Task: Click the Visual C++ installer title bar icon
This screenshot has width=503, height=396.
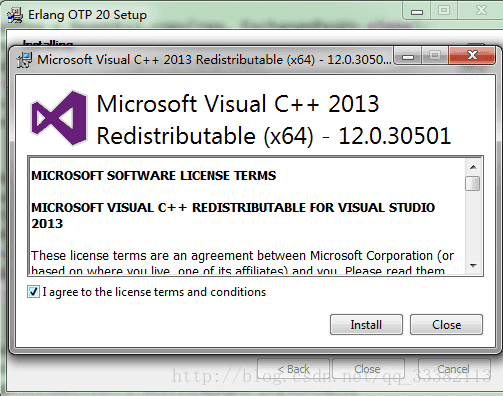Action: coord(25,60)
